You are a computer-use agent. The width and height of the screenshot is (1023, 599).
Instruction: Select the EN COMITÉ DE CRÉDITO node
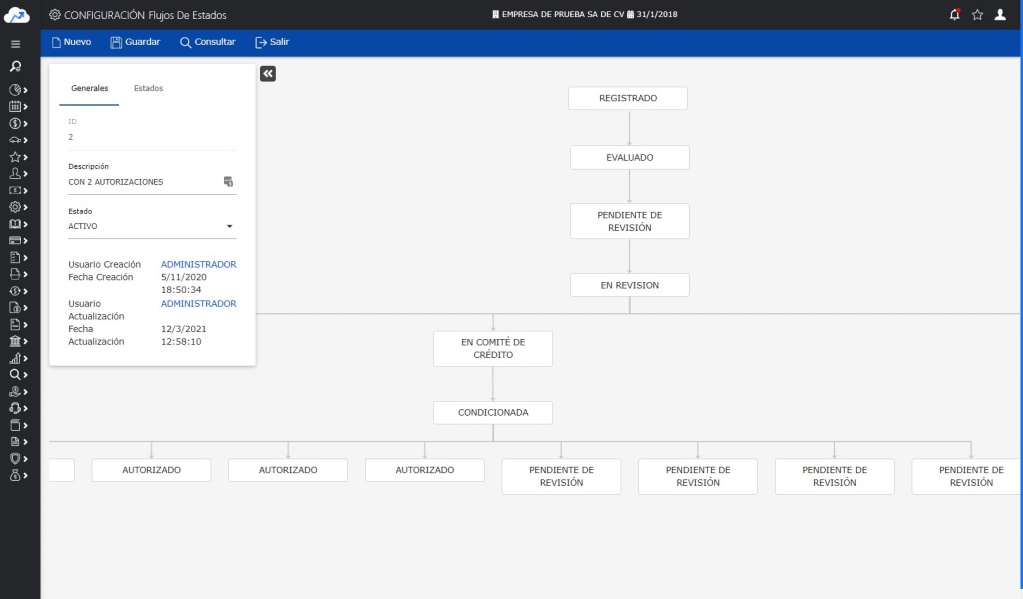[492, 349]
